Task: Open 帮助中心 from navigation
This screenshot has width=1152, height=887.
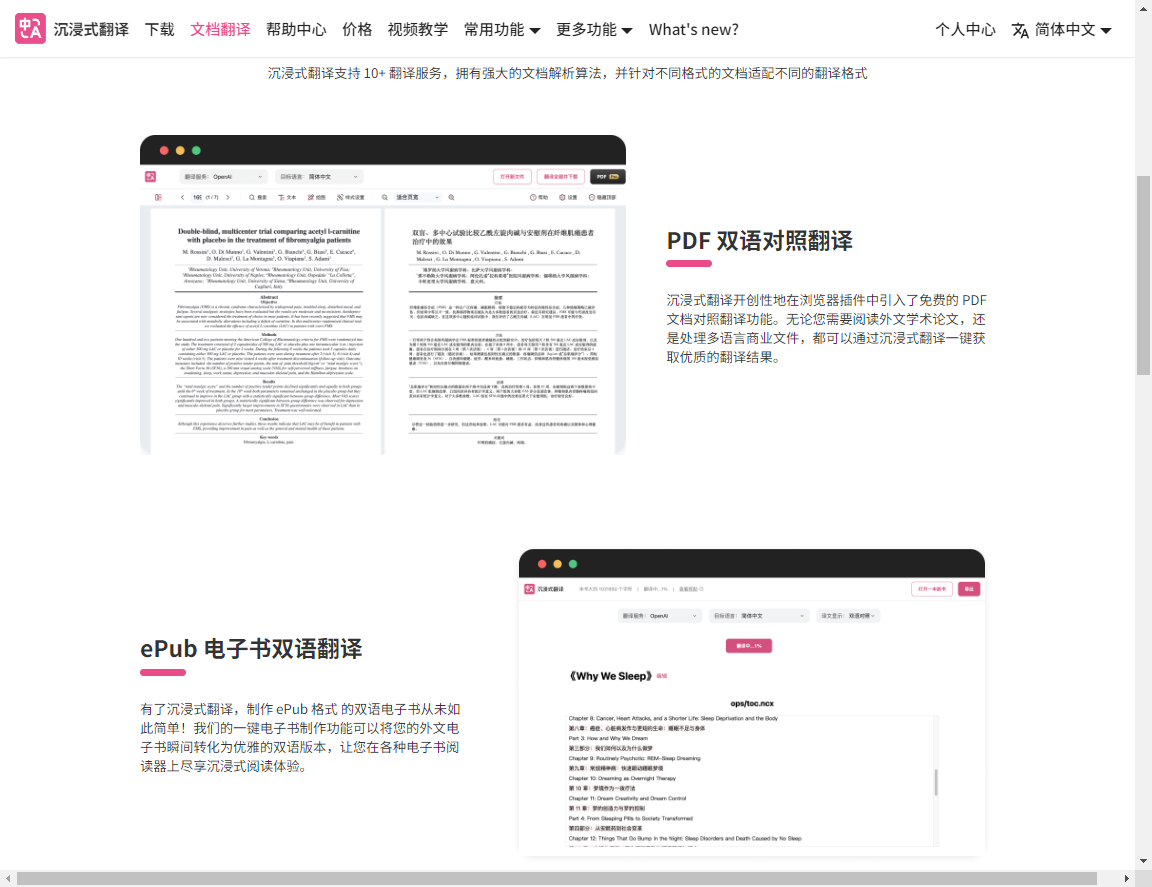Action: tap(296, 29)
